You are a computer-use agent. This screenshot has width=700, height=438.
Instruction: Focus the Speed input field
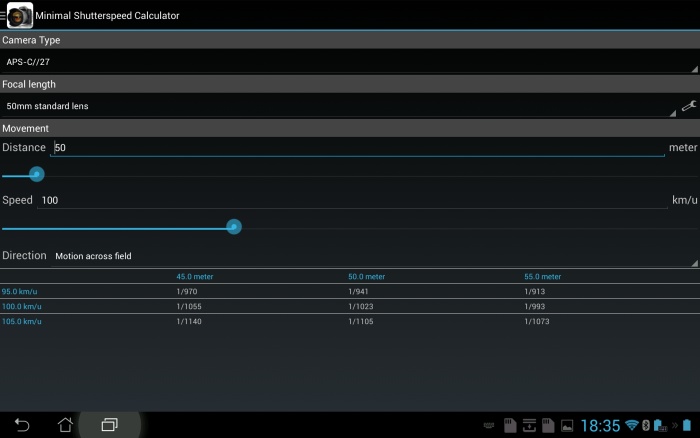(x=352, y=200)
